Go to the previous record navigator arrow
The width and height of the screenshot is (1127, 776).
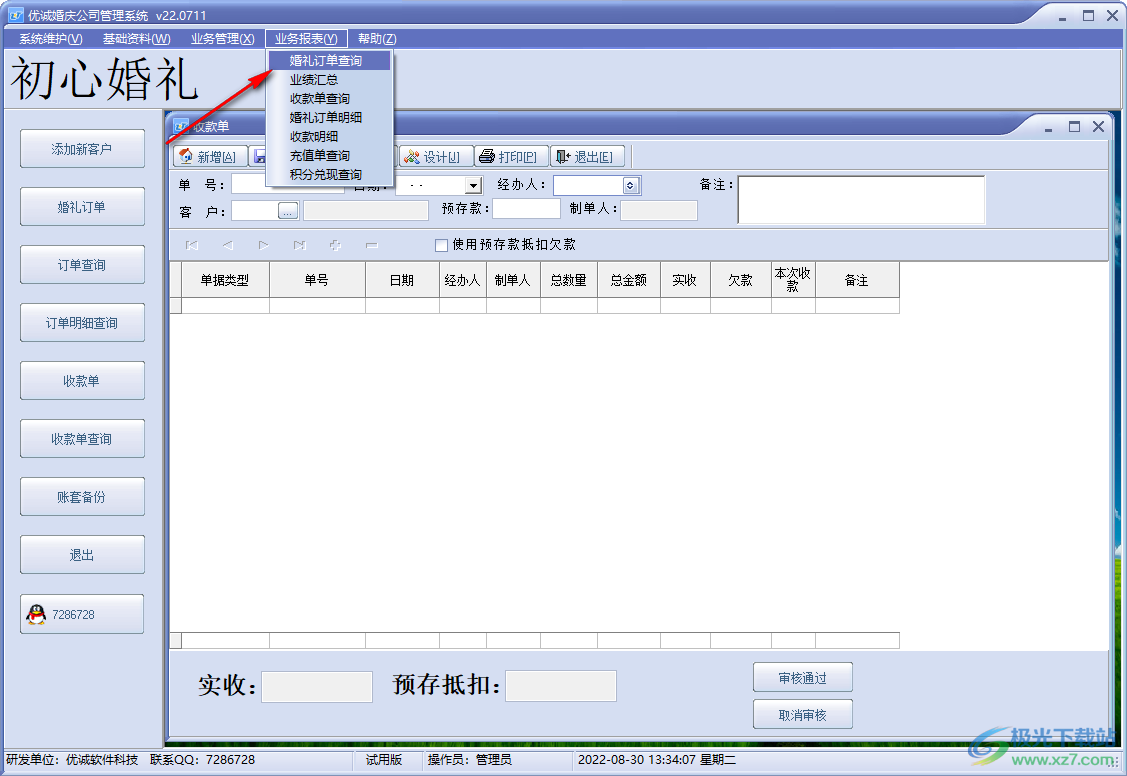pyautogui.click(x=228, y=246)
